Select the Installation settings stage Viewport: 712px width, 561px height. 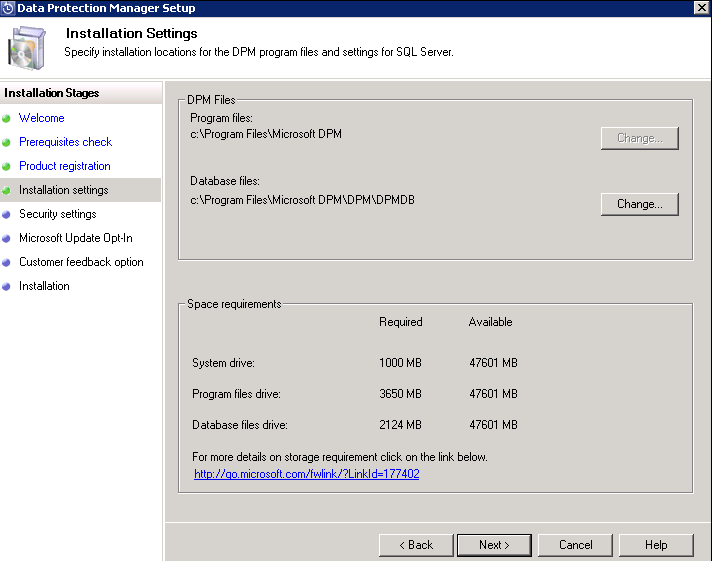63,190
